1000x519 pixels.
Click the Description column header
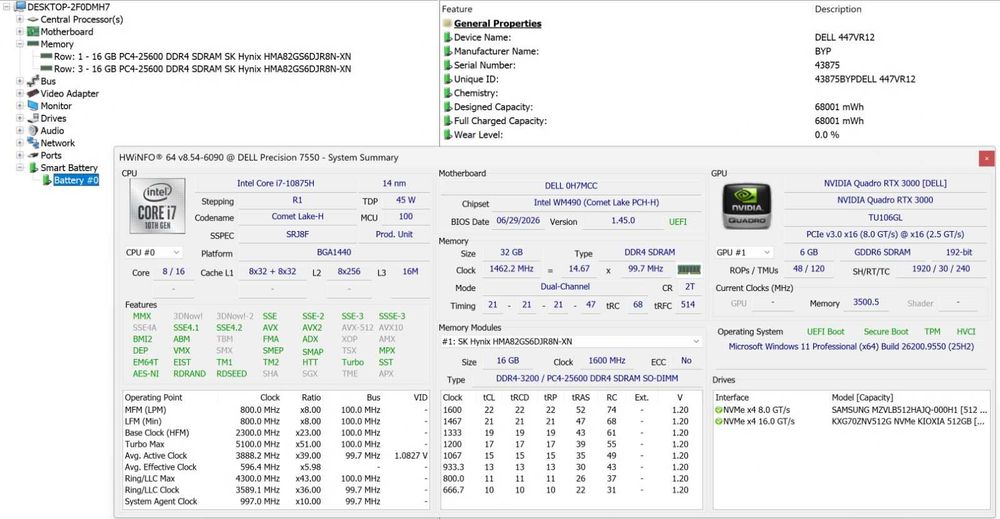pos(838,9)
